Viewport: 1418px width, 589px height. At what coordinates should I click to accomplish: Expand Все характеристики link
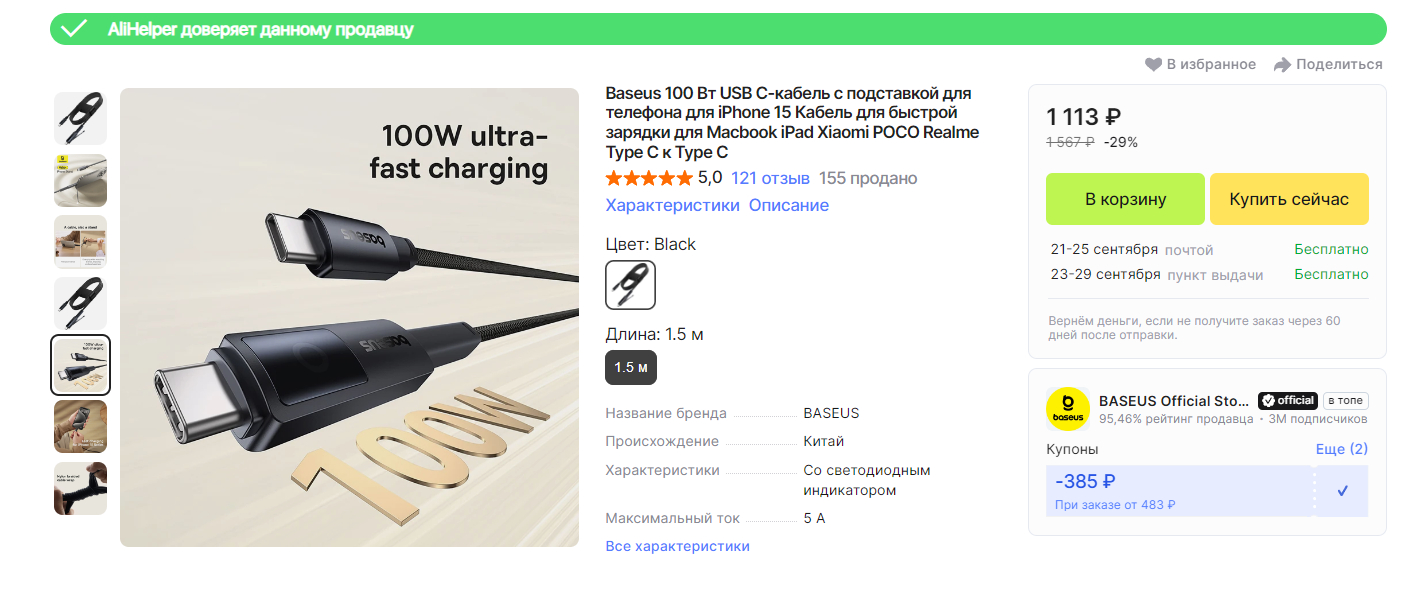678,546
